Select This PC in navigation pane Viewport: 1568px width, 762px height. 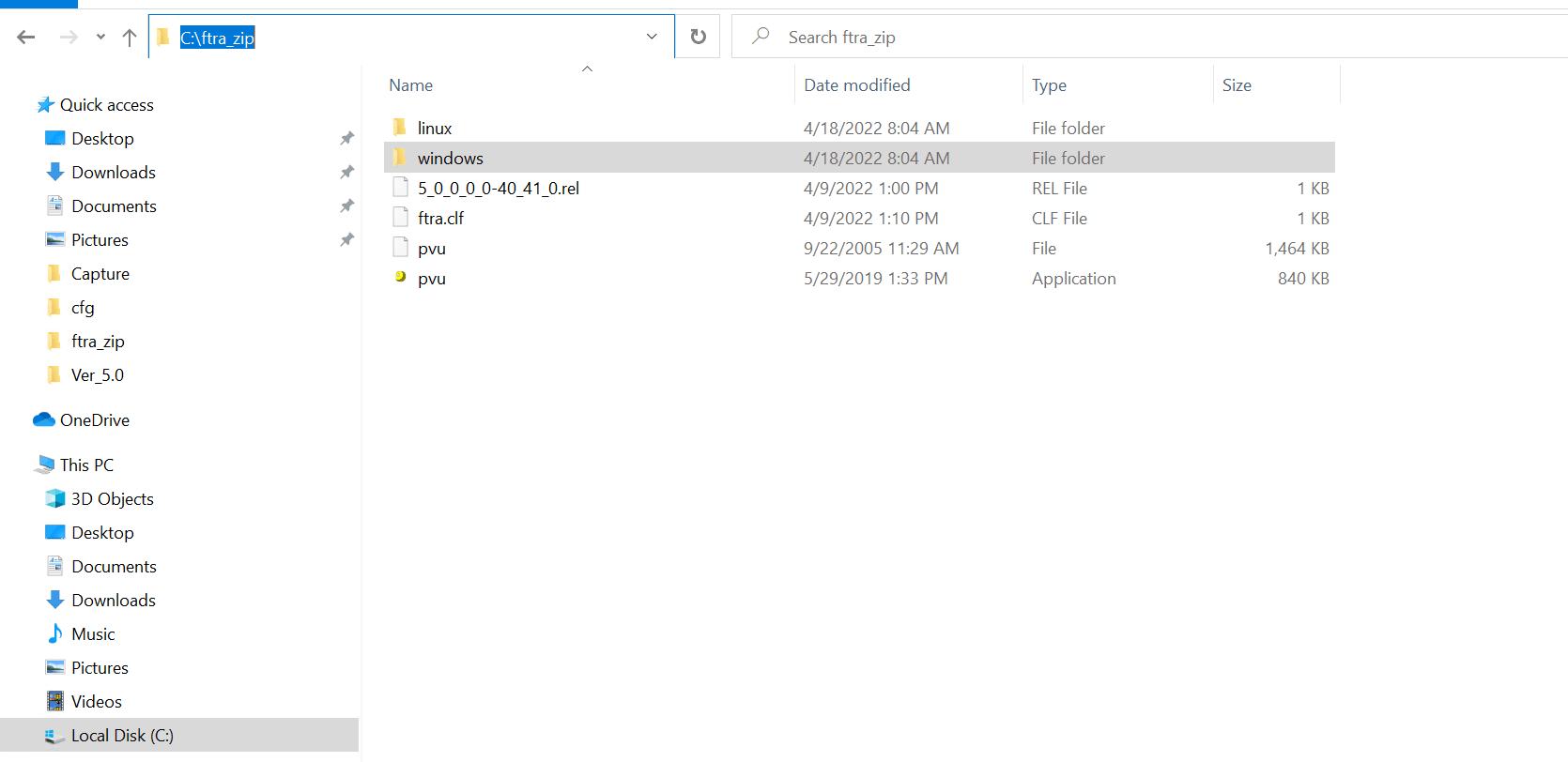(86, 465)
